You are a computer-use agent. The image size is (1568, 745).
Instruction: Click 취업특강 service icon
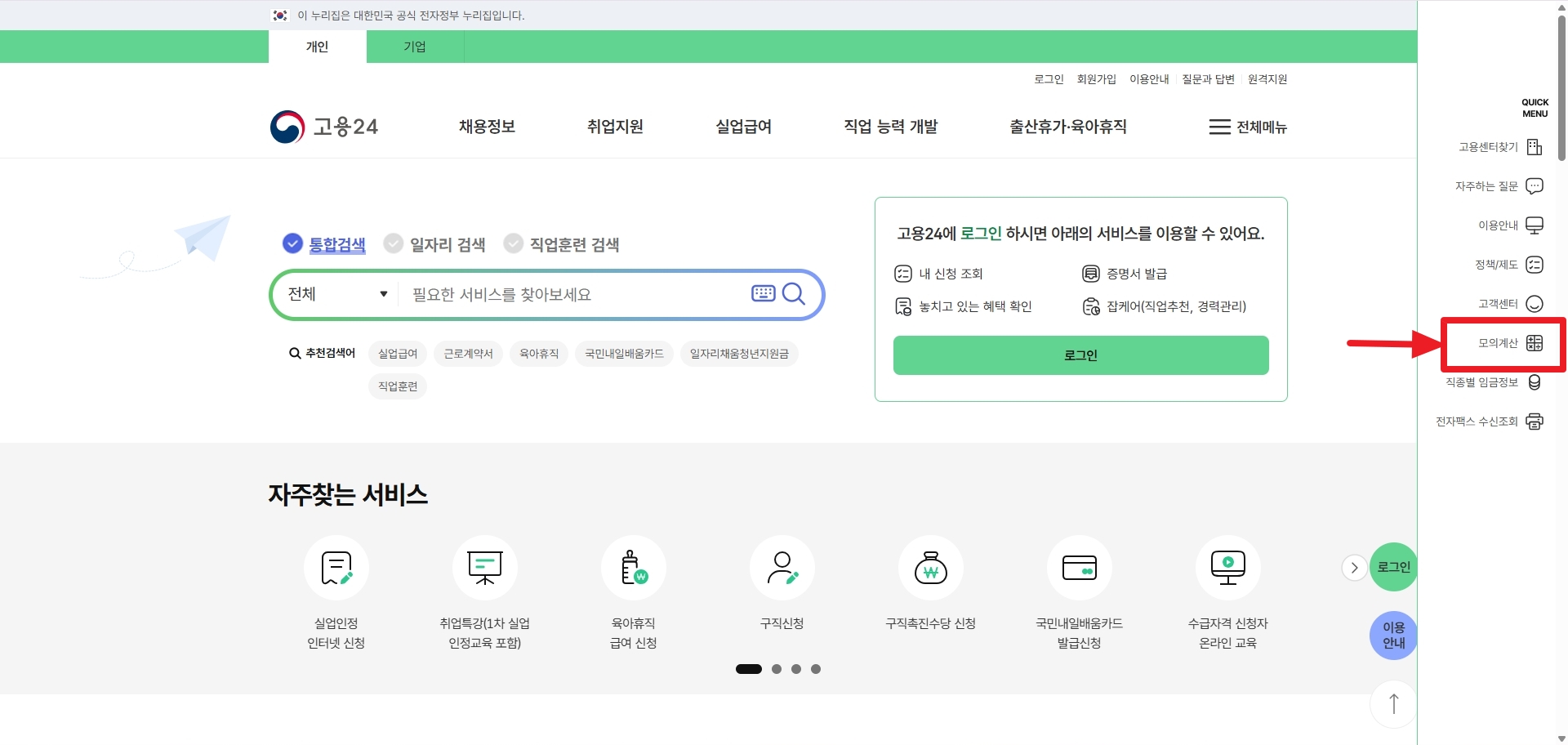click(485, 568)
